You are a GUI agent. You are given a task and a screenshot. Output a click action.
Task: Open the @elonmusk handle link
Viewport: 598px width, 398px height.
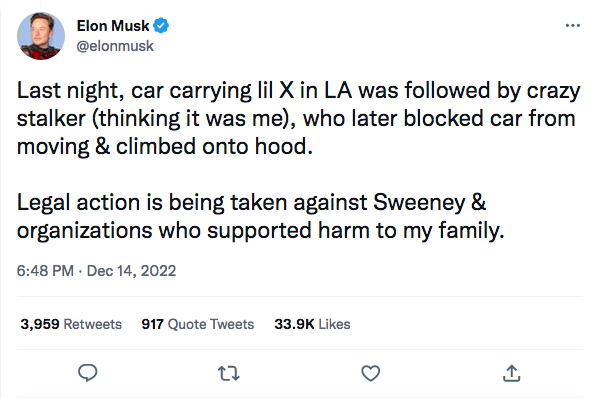(115, 46)
